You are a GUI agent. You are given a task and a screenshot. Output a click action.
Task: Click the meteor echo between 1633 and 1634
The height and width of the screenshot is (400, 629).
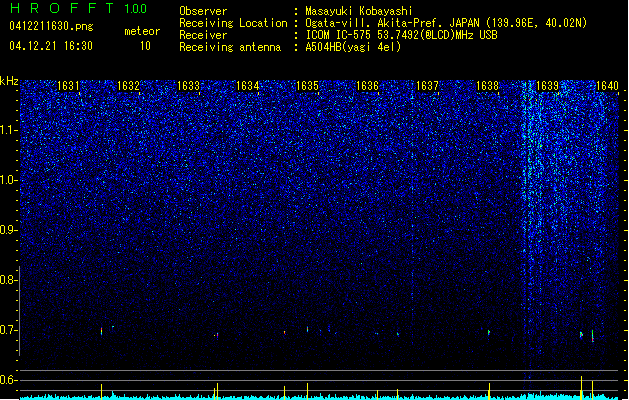(x=217, y=335)
